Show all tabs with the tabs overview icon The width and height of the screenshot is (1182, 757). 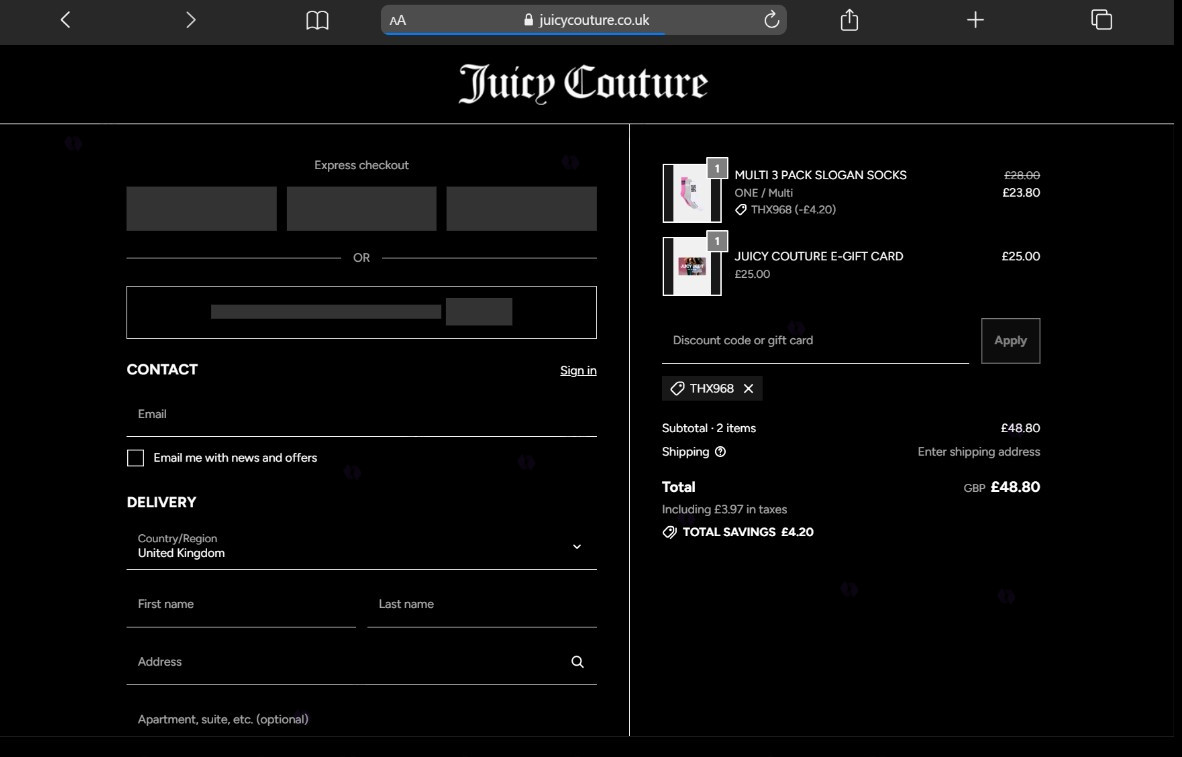(1101, 20)
